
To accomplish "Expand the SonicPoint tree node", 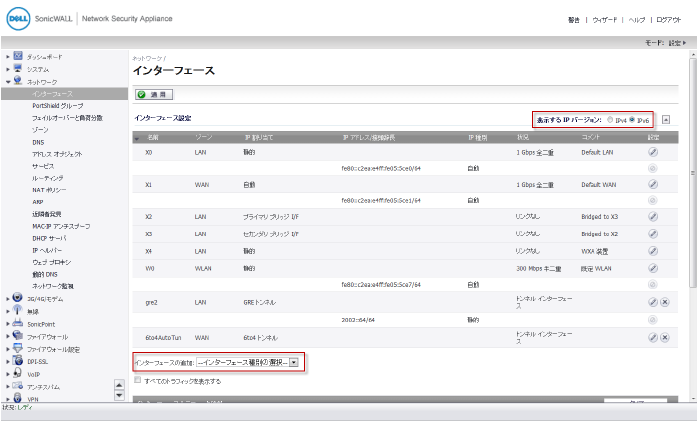I will tap(8, 324).
